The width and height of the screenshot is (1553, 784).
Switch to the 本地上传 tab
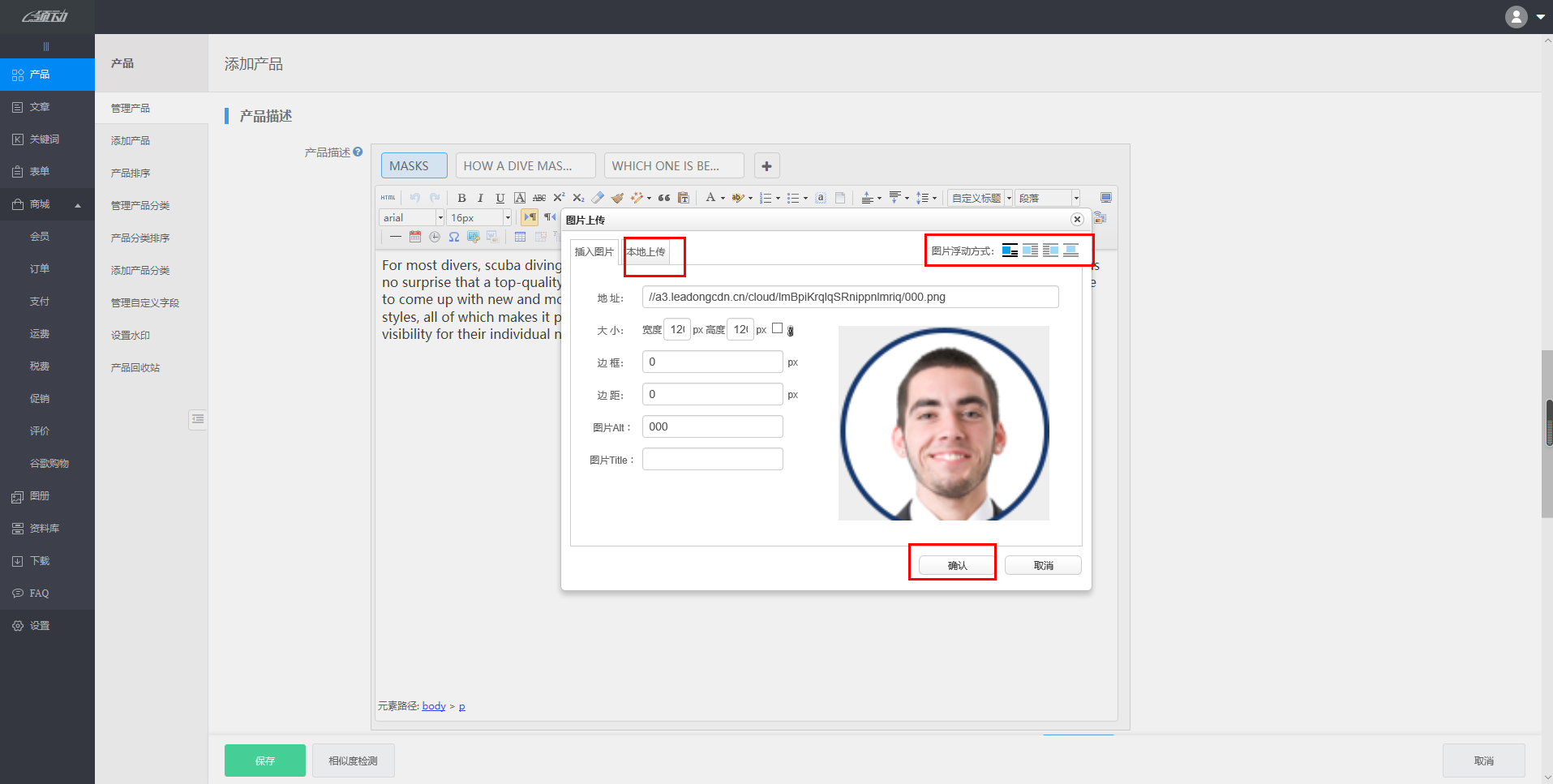tap(646, 252)
